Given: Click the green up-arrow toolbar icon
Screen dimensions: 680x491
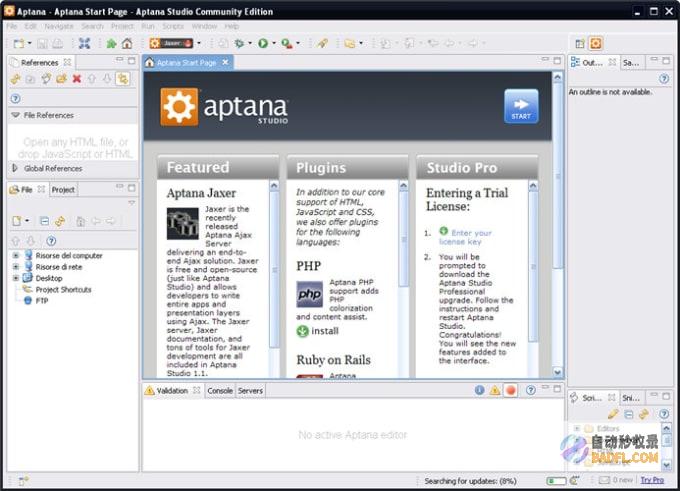Looking at the screenshot, I should pyautogui.click(x=111, y=43).
